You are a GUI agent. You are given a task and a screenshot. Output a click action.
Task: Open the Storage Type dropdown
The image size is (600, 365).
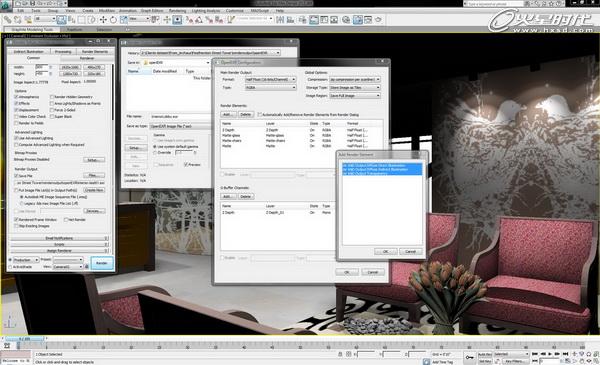coord(354,88)
